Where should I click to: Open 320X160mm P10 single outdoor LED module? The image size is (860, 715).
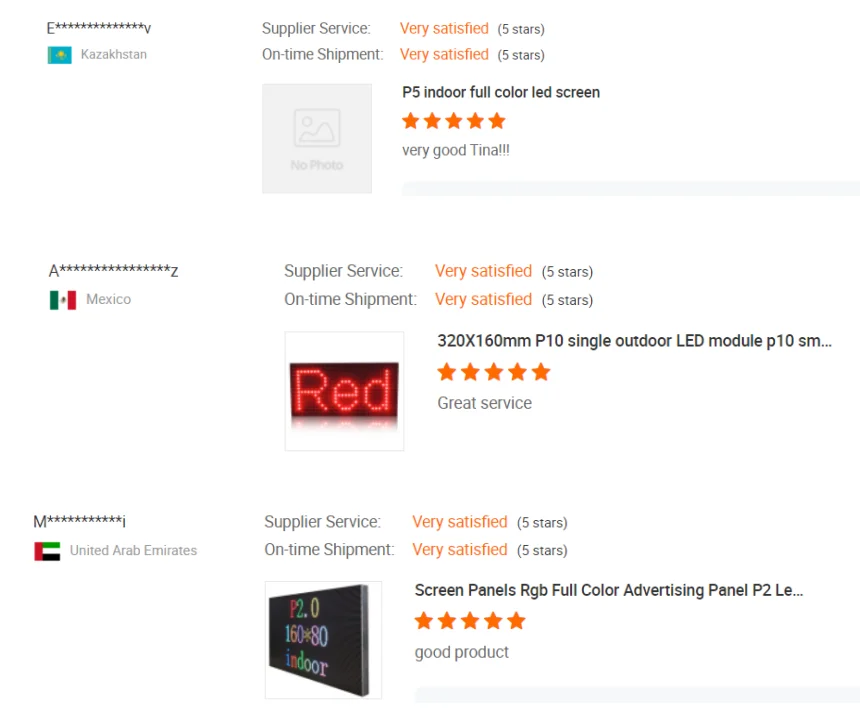pyautogui.click(x=635, y=341)
